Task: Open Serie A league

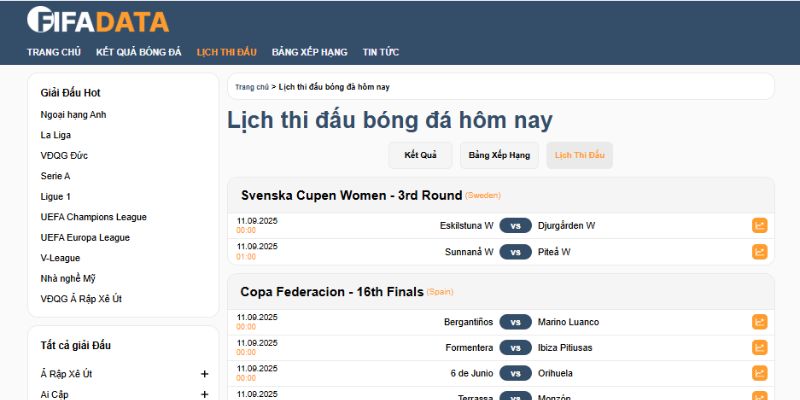Action: coord(56,176)
